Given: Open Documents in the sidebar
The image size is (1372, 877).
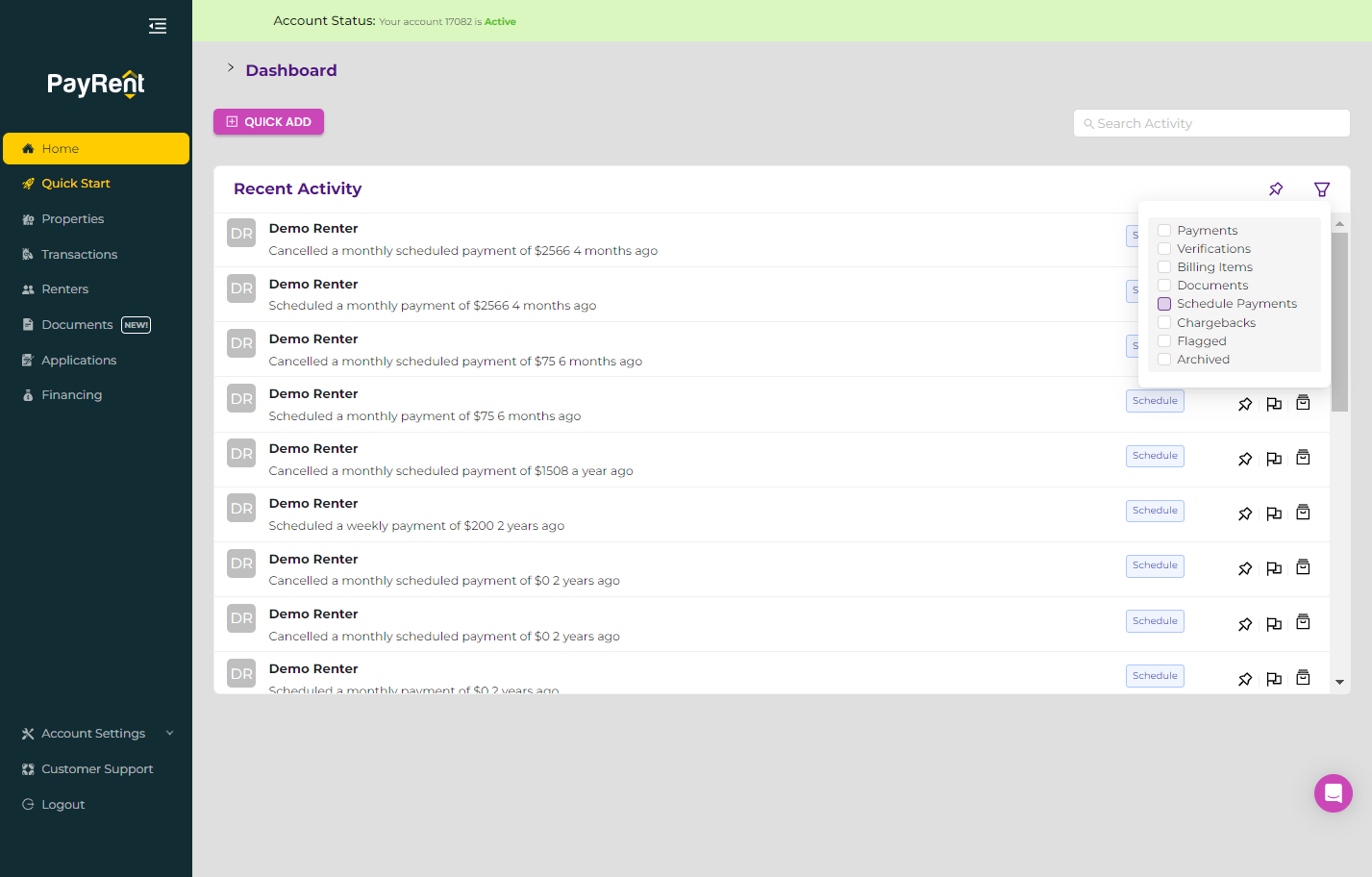Looking at the screenshot, I should 96,325.
